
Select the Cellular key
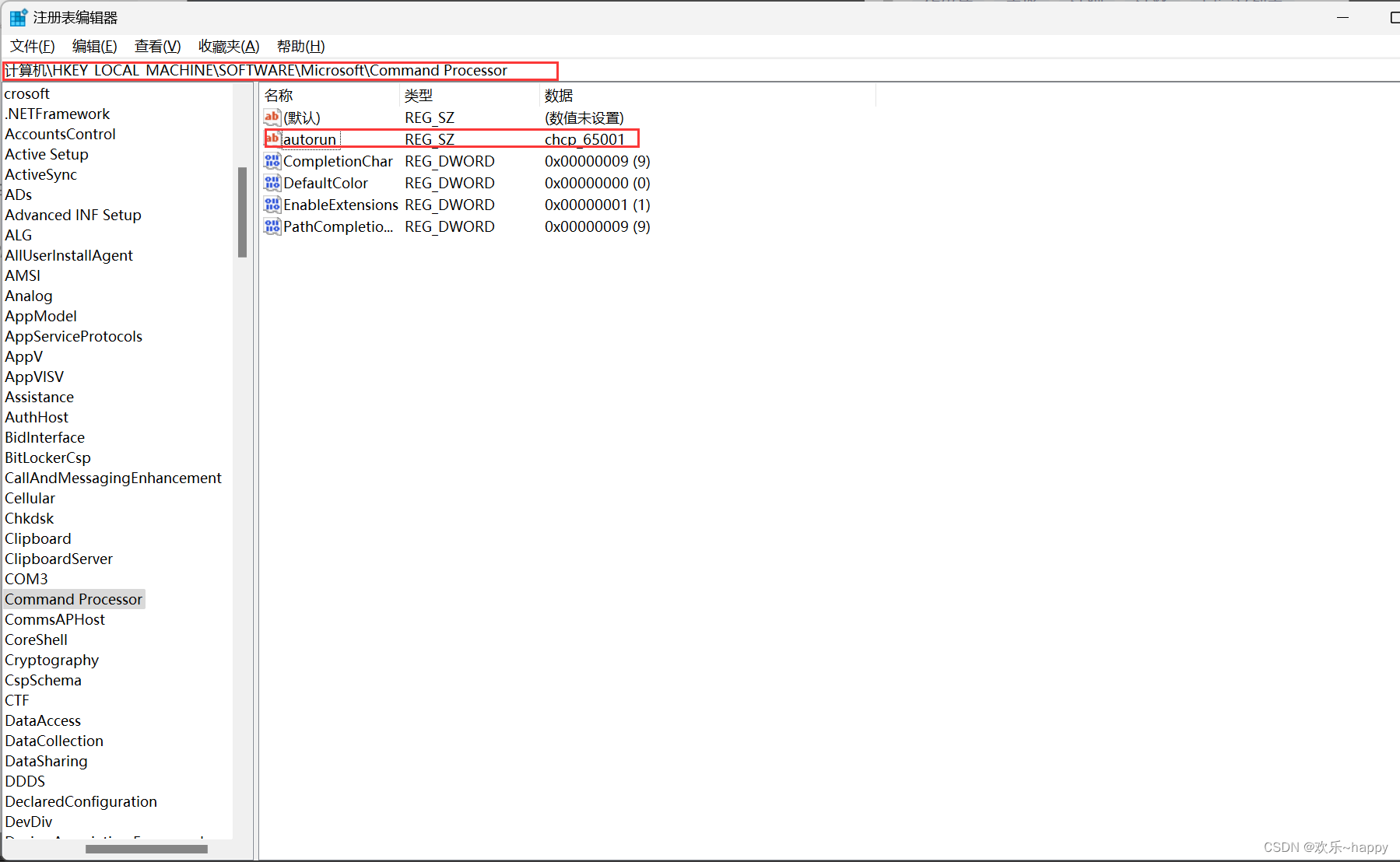point(30,498)
